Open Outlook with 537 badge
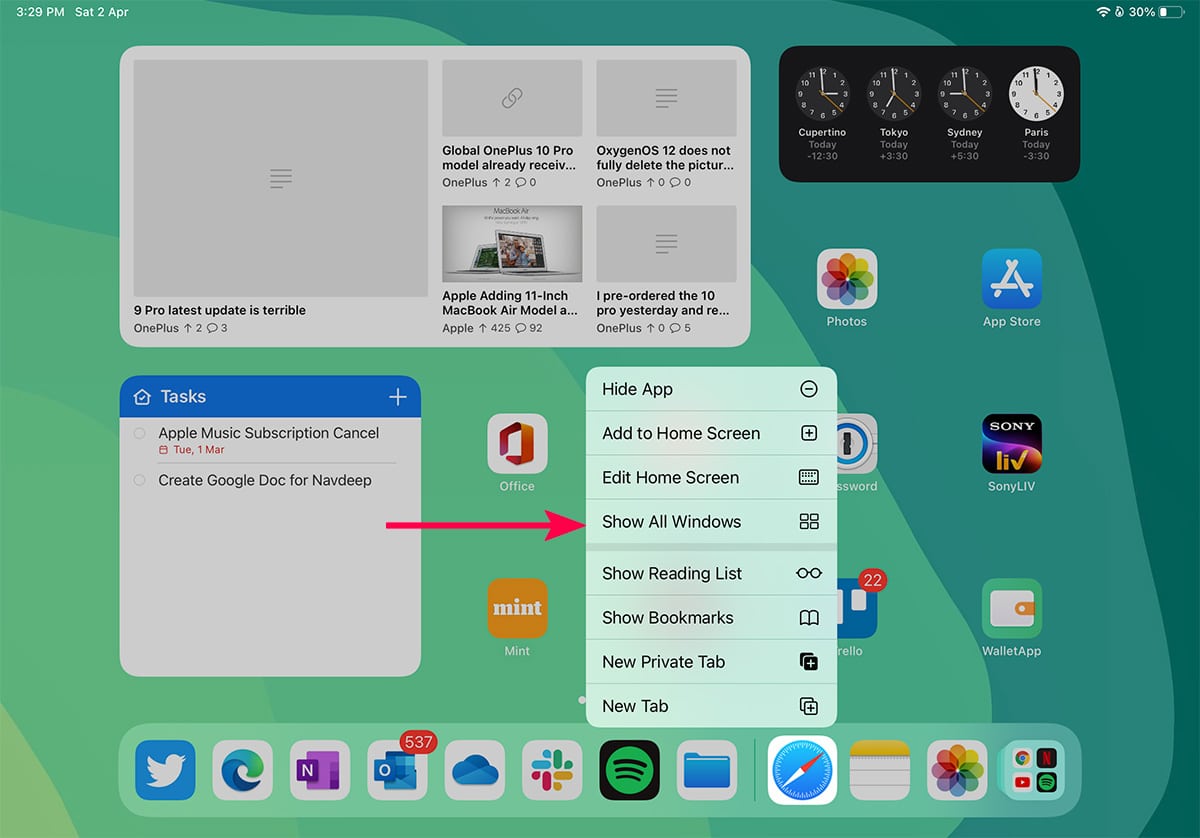Viewport: 1200px width, 838px height. click(x=397, y=770)
